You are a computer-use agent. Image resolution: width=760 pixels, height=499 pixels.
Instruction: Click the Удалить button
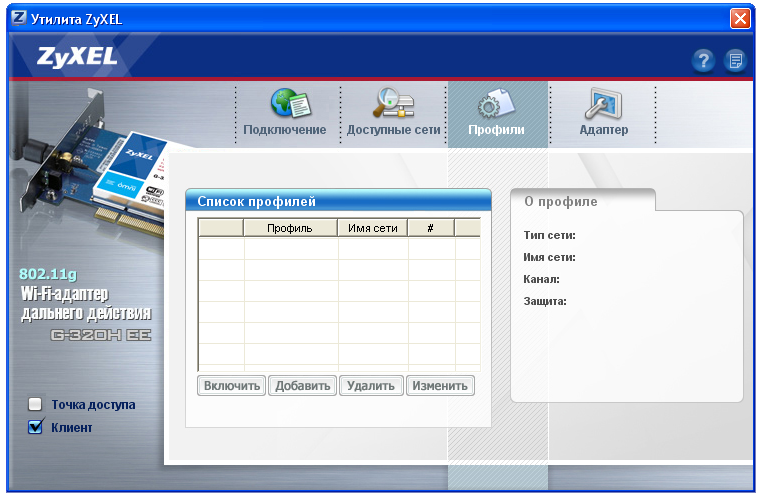(x=371, y=386)
